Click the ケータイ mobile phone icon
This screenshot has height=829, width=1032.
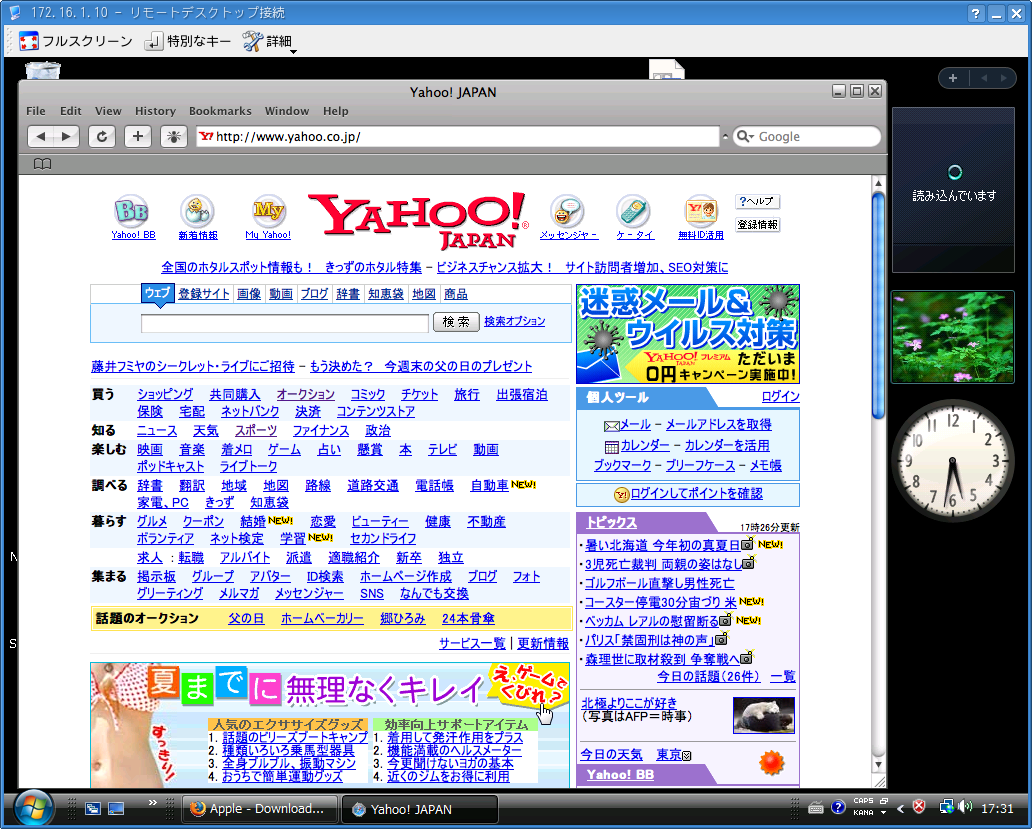click(633, 211)
